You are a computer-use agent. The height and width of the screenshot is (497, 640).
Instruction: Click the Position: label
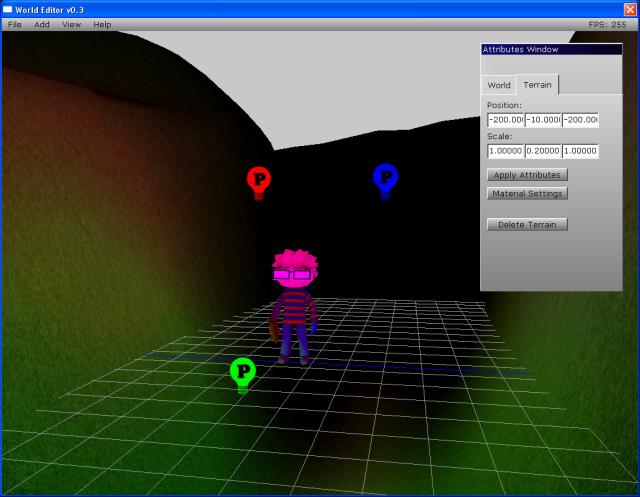[x=504, y=105]
